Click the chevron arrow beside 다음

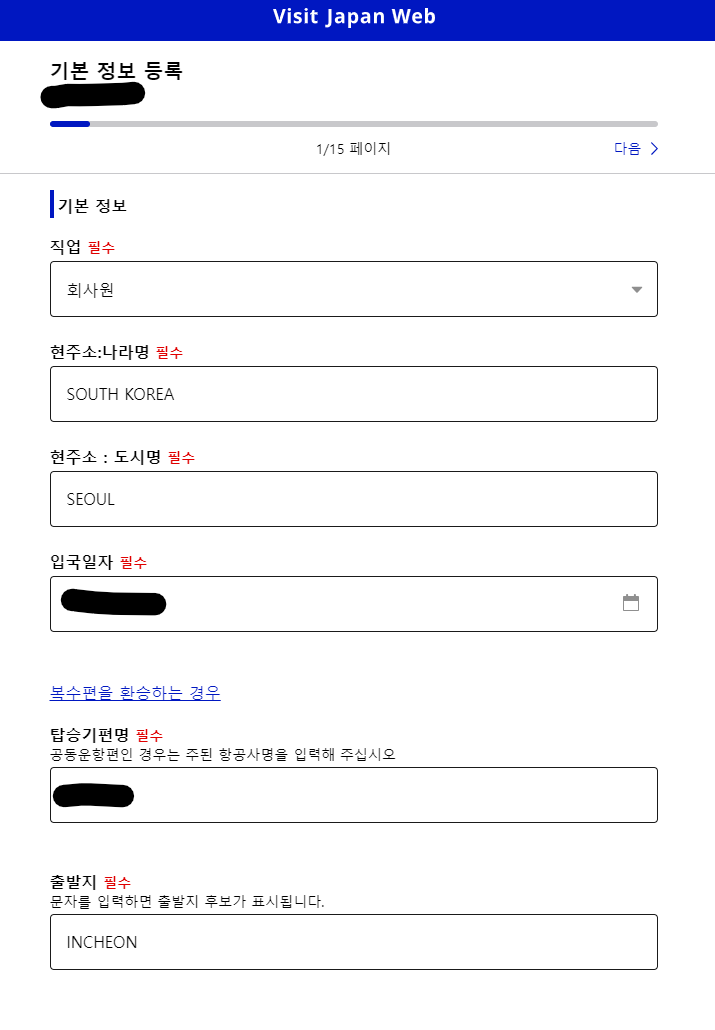click(654, 149)
